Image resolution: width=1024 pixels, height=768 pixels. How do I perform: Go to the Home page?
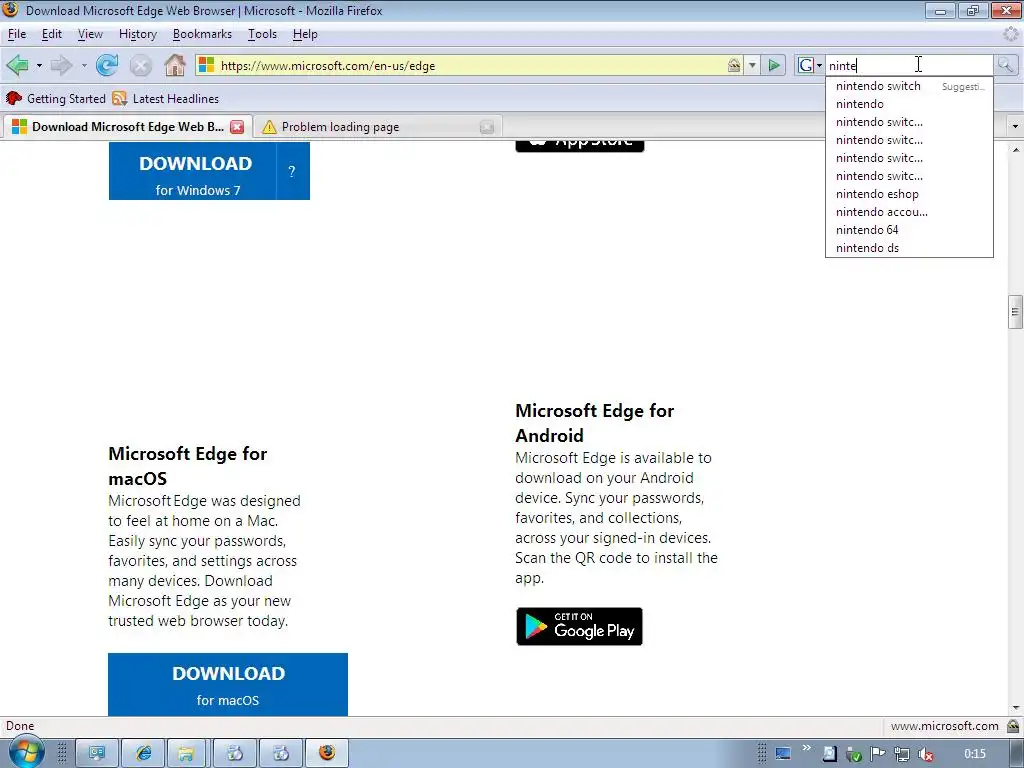click(174, 65)
